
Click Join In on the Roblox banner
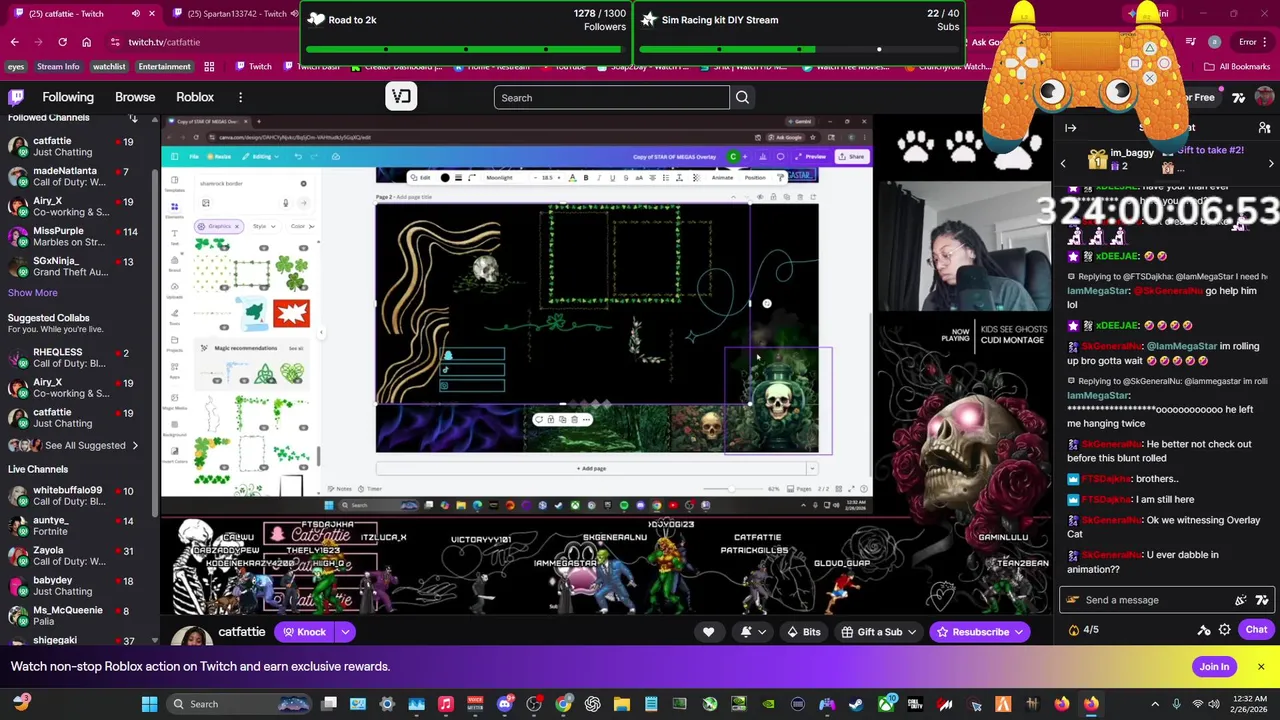pyautogui.click(x=1214, y=667)
